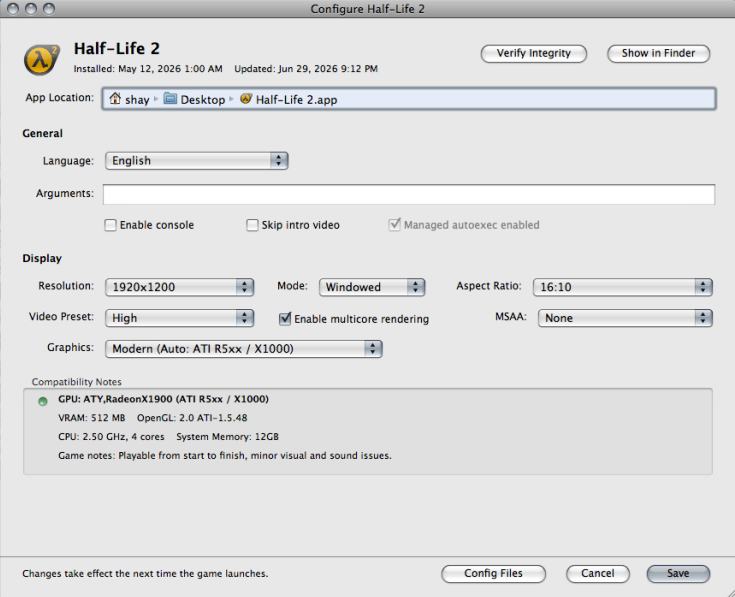The height and width of the screenshot is (597, 735).
Task: Disable multicore rendering checkbox
Action: (x=285, y=319)
